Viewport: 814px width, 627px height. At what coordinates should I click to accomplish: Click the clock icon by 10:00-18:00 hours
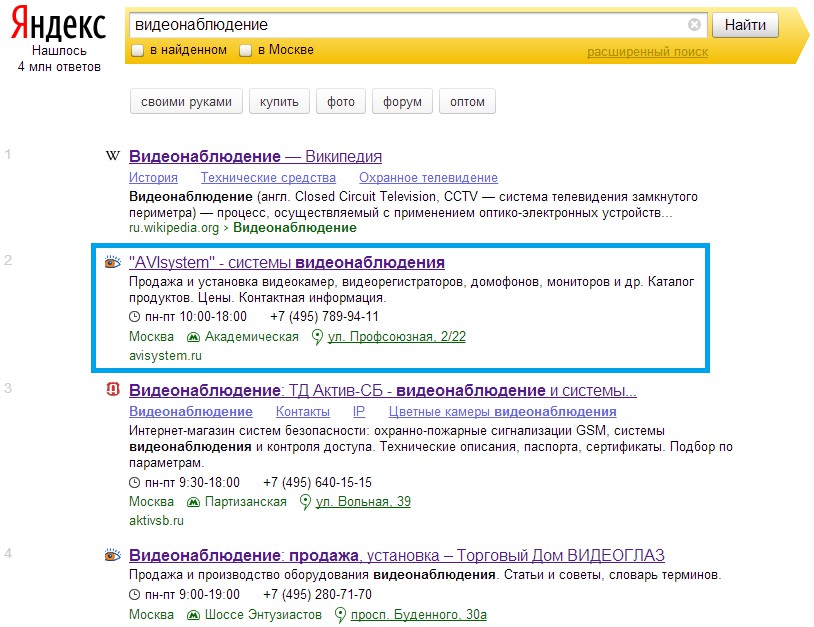[134, 316]
